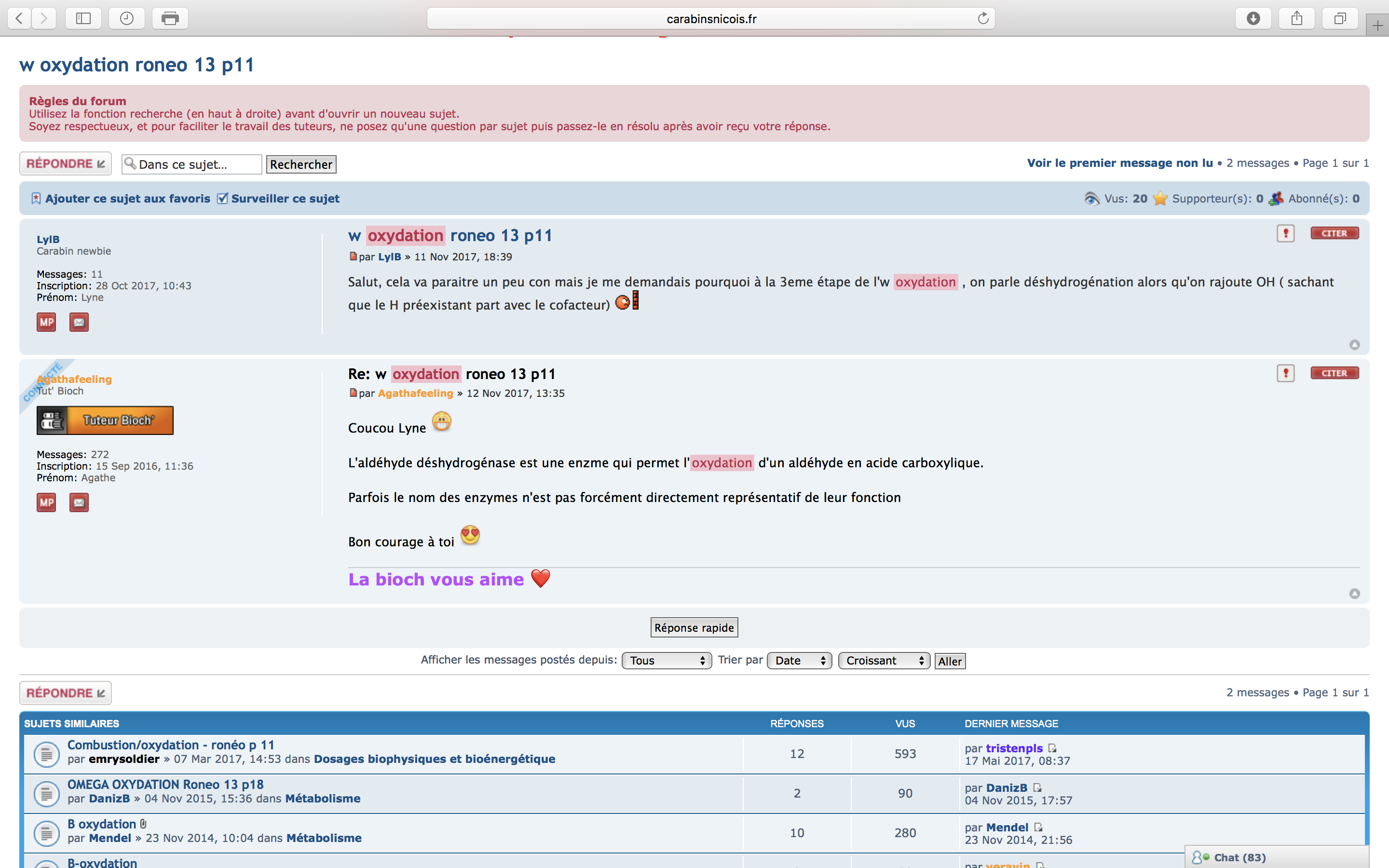The height and width of the screenshot is (868, 1389).
Task: Reload the page with the refresh icon
Action: tap(982, 18)
